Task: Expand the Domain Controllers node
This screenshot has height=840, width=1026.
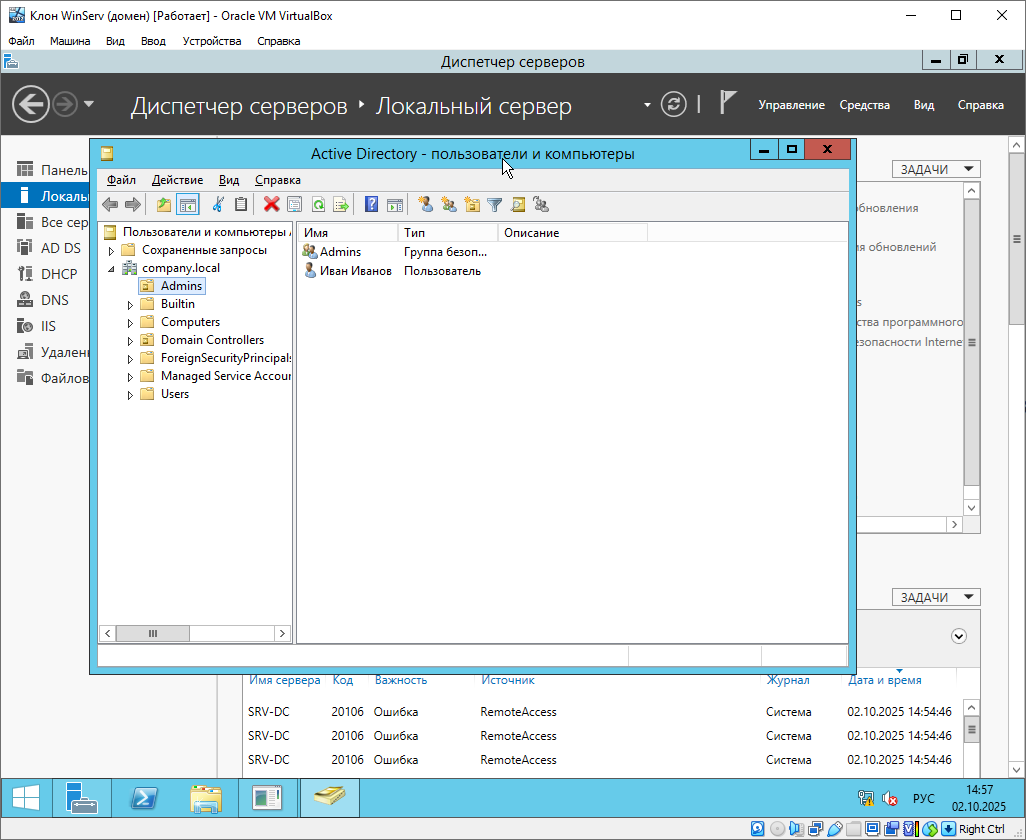Action: point(130,341)
